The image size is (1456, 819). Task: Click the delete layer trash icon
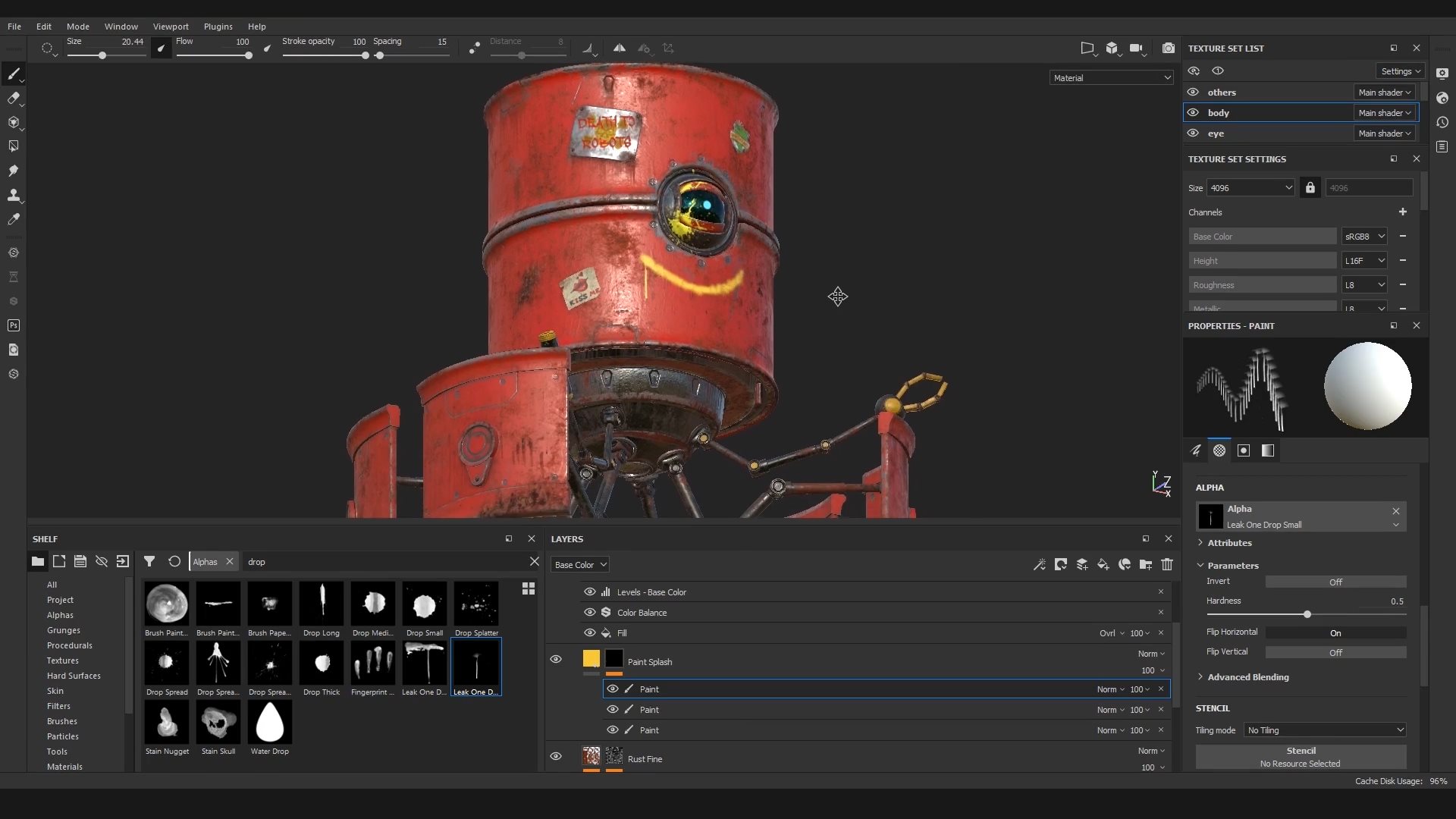coord(1167,564)
